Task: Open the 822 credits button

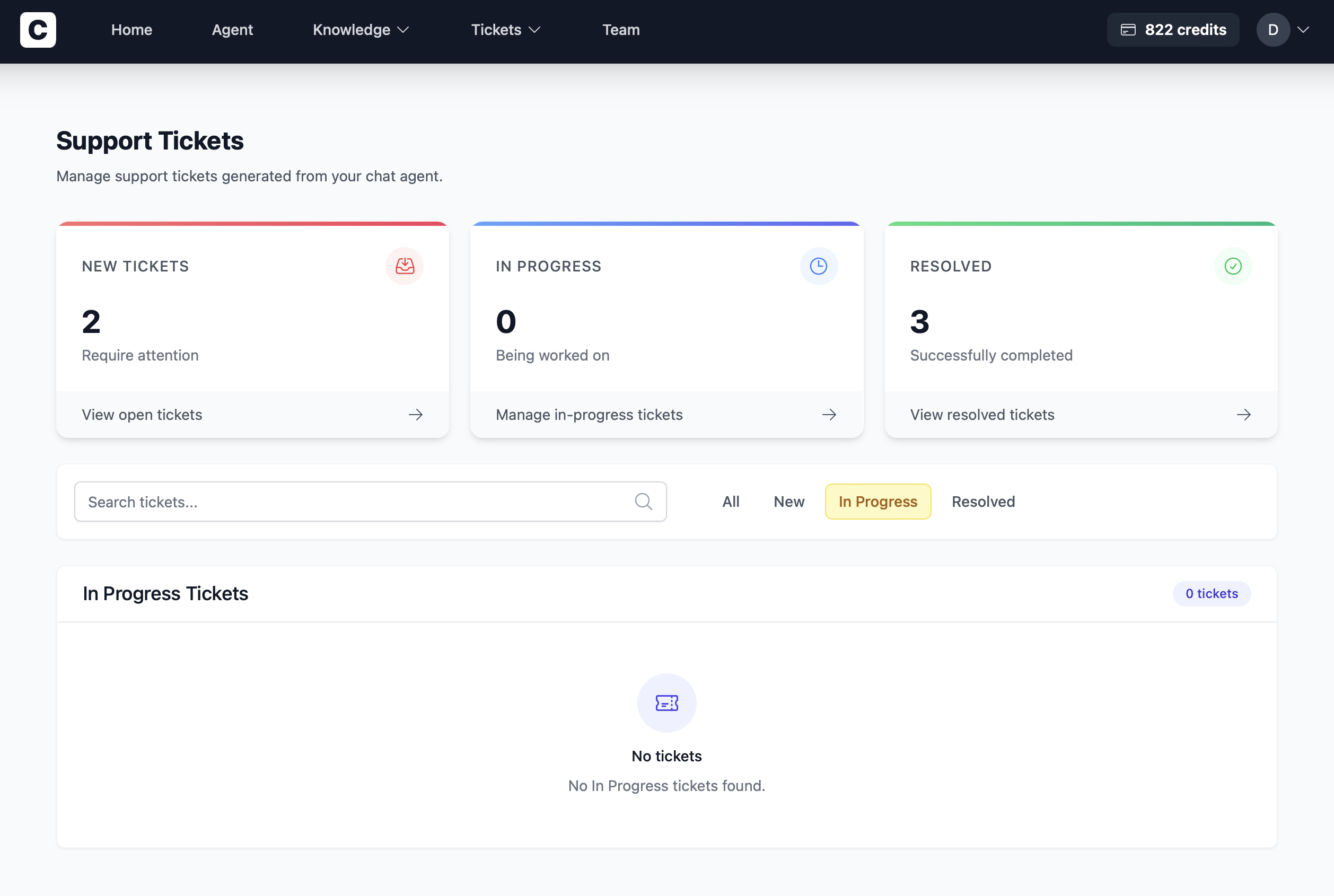Action: 1173,30
